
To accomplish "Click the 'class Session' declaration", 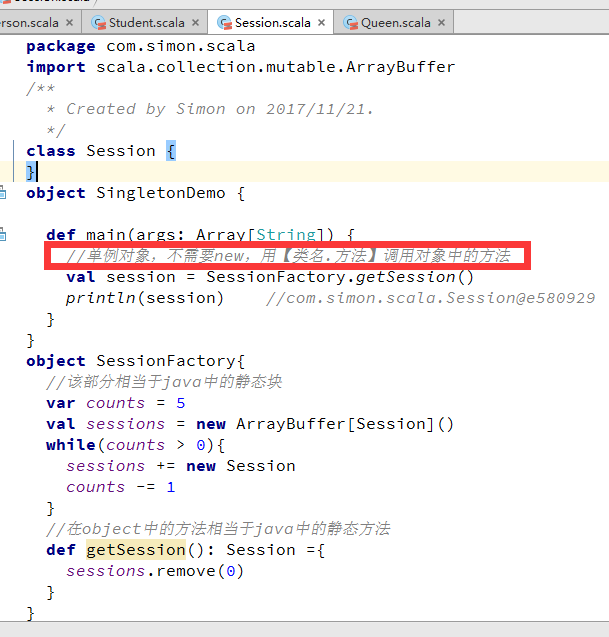I will pyautogui.click(x=91, y=151).
